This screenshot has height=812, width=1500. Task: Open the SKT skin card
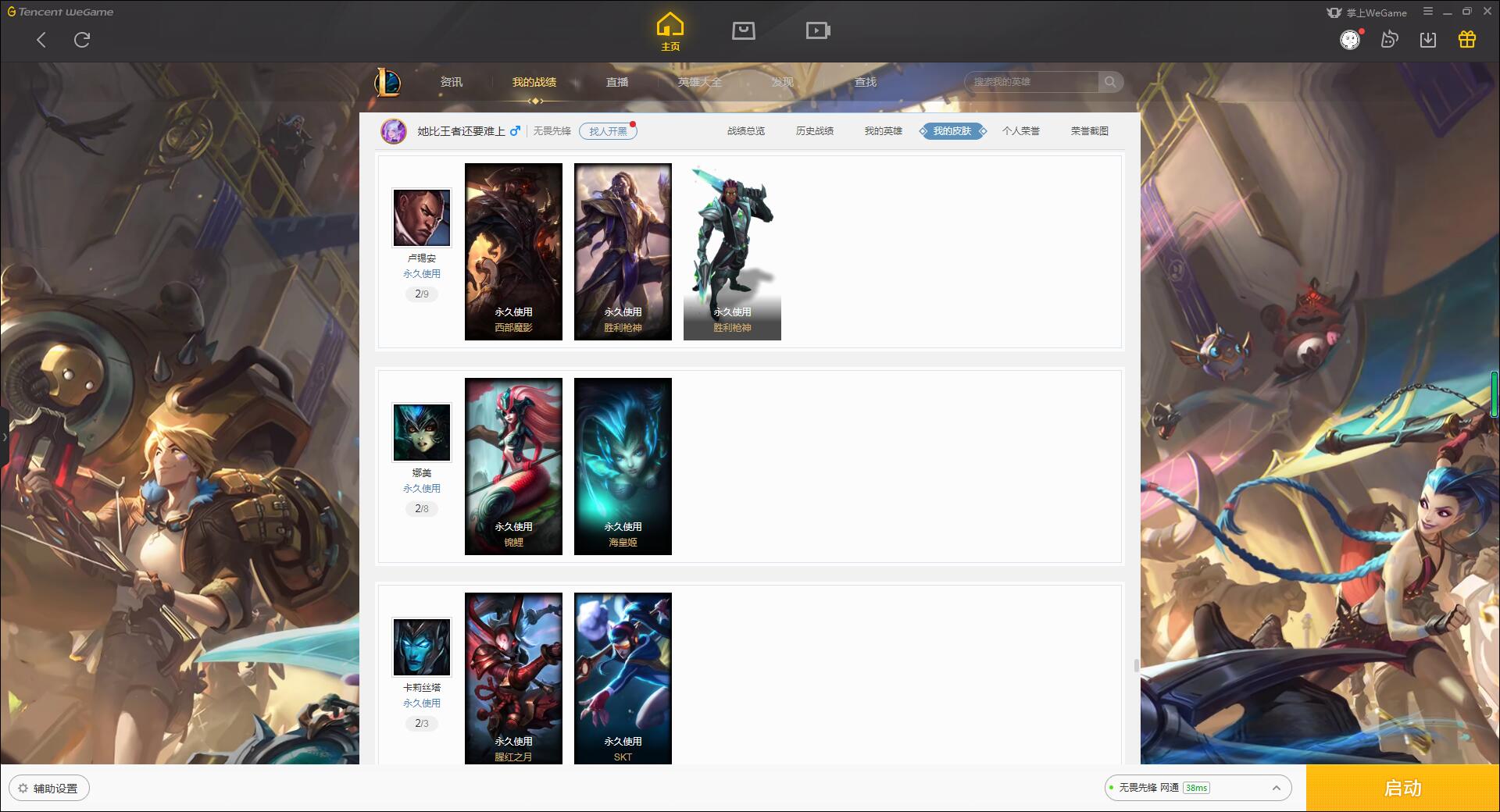click(x=623, y=678)
